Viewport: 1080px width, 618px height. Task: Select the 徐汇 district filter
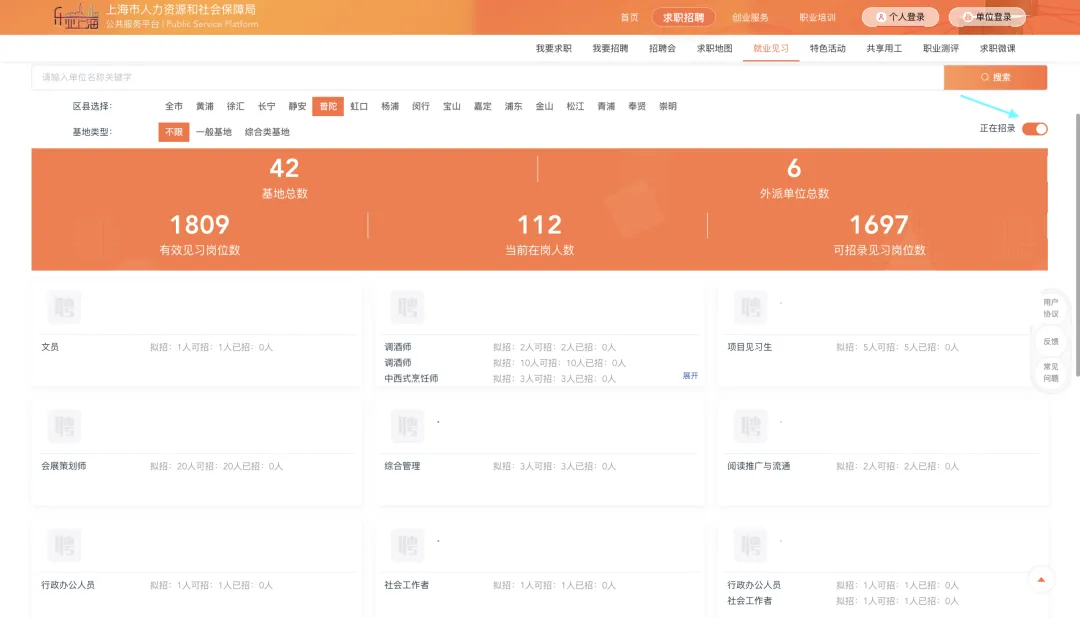click(x=236, y=106)
